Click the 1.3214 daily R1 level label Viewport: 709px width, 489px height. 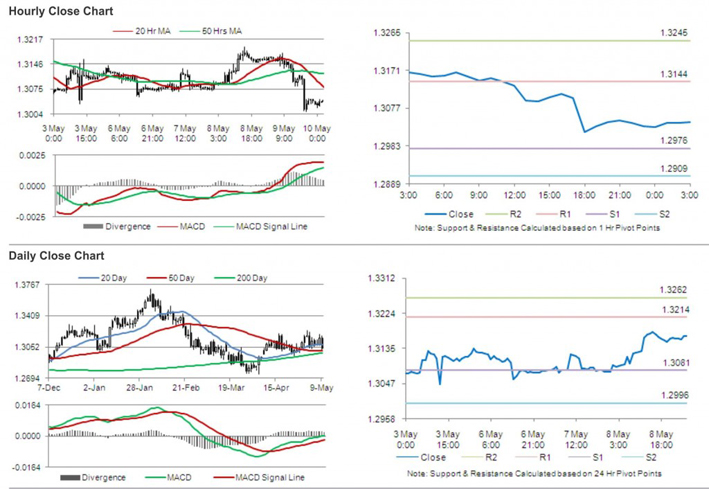point(673,311)
